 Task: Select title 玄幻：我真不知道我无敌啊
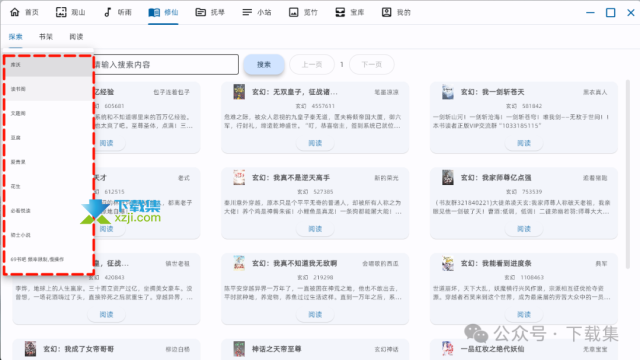(x=295, y=263)
